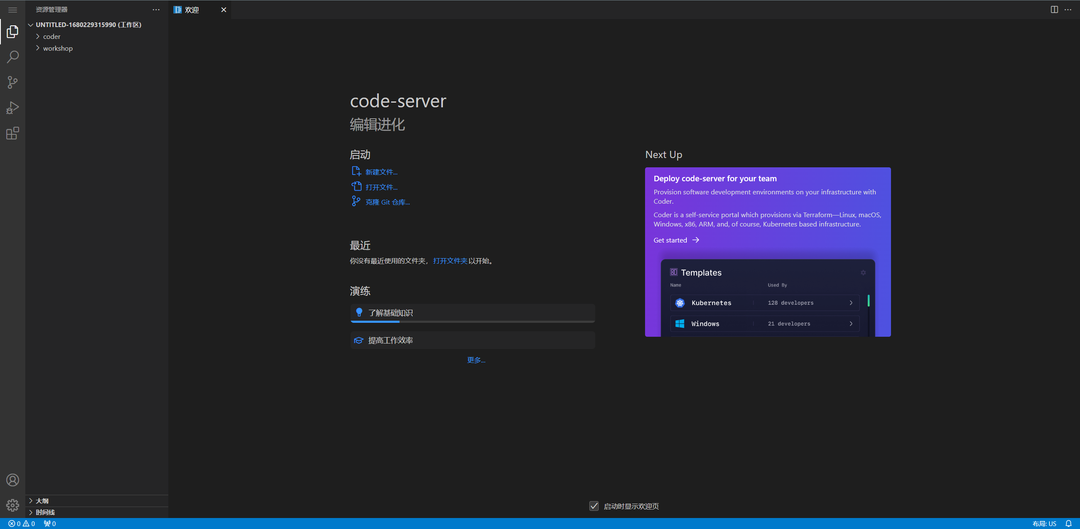Click the Deploy code-server for your team heading

715,178
